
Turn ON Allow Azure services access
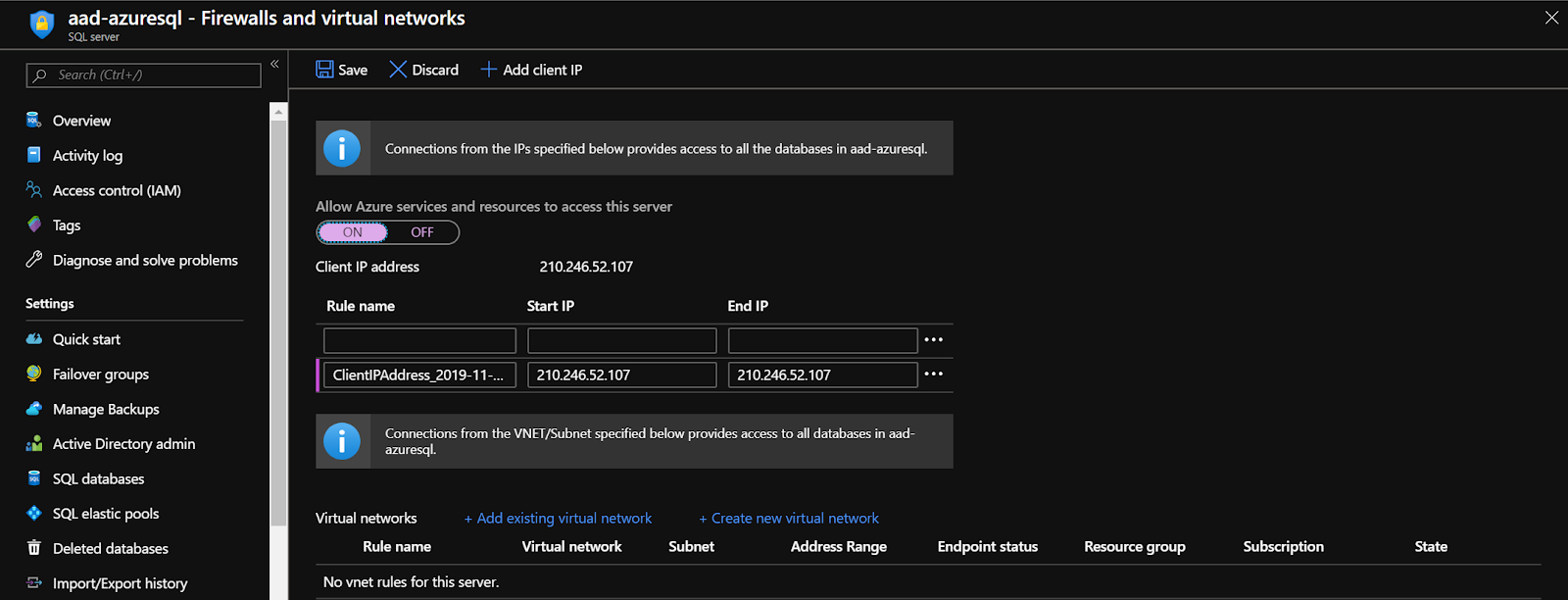353,232
